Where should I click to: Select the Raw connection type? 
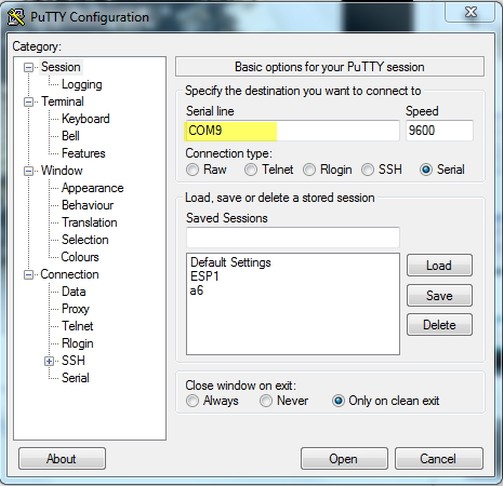coord(192,170)
